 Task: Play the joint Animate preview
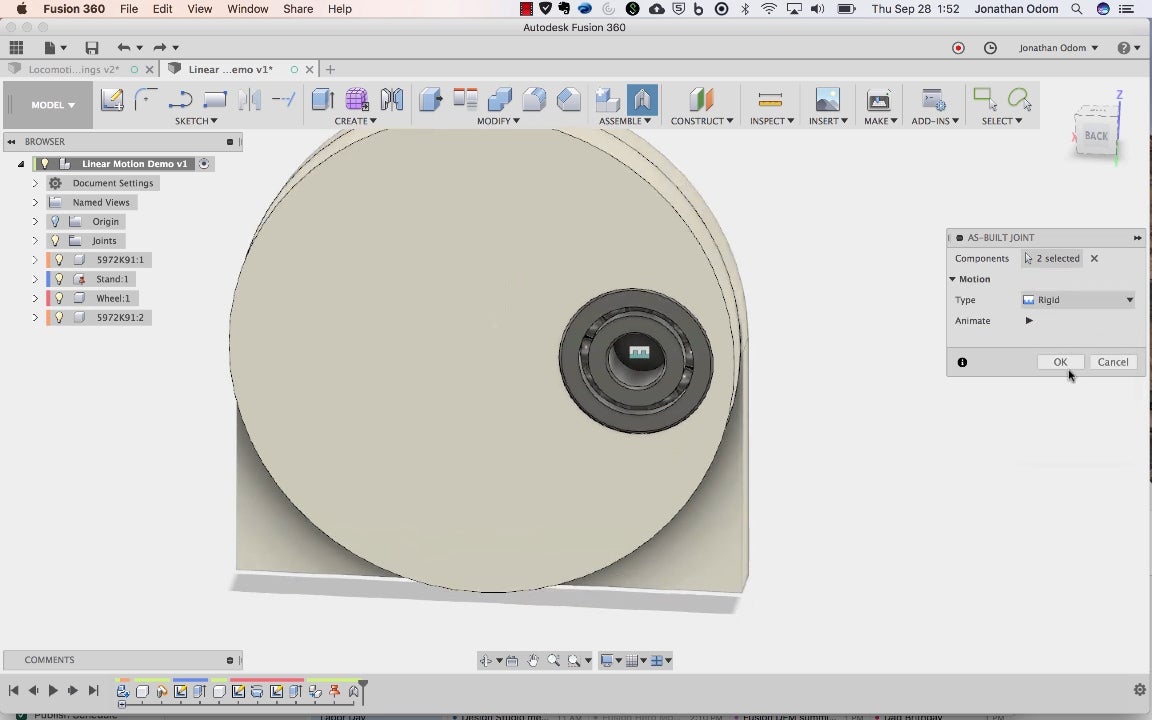click(1029, 320)
